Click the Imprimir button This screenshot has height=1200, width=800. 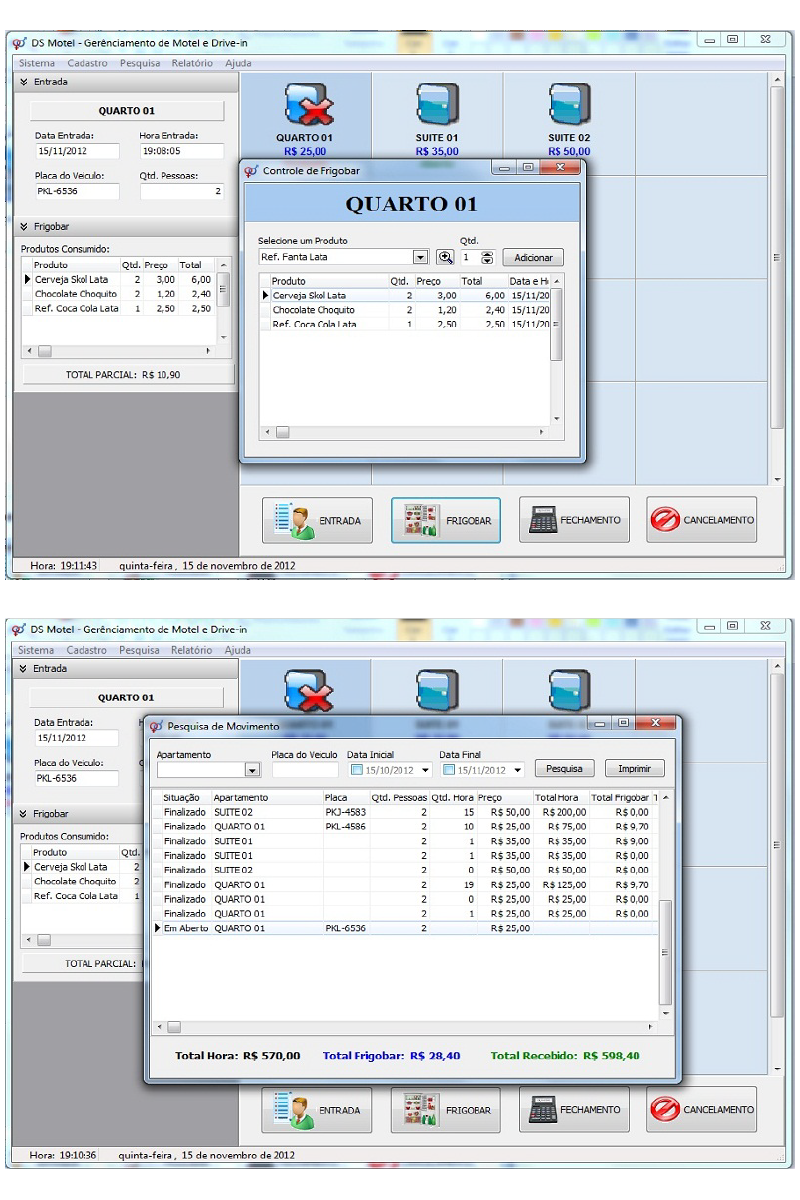tap(635, 769)
